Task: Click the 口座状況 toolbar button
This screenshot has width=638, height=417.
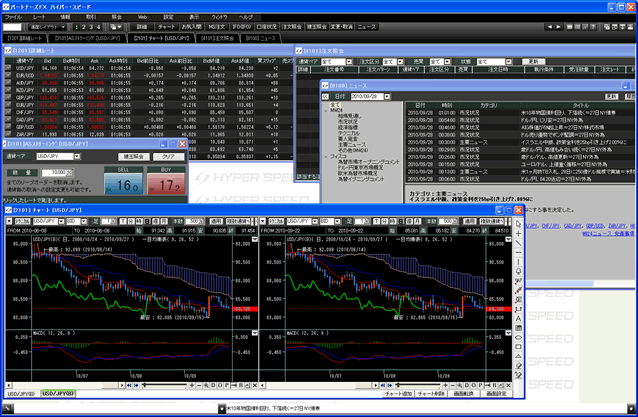Action: point(267,27)
